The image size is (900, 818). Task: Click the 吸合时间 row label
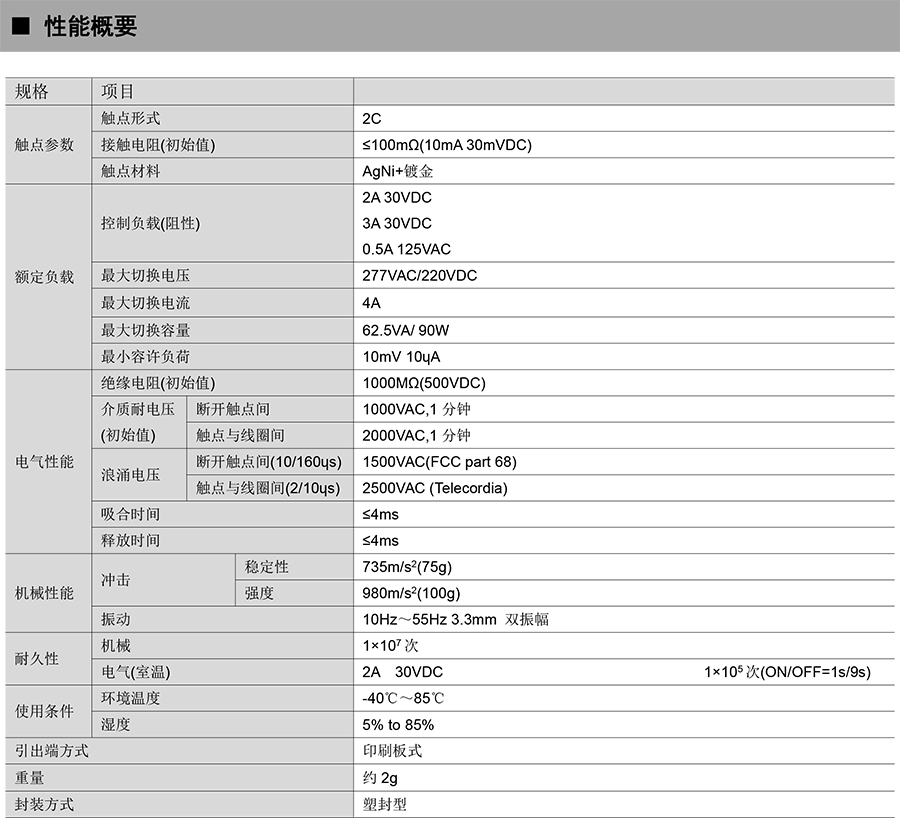[x=130, y=514]
